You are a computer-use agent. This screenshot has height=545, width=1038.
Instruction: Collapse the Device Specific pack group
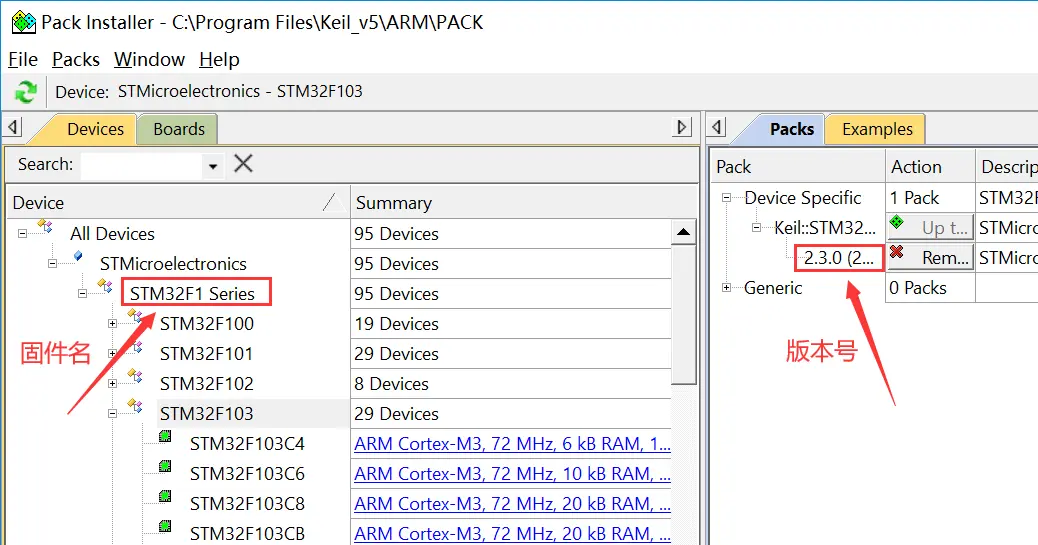pos(726,197)
